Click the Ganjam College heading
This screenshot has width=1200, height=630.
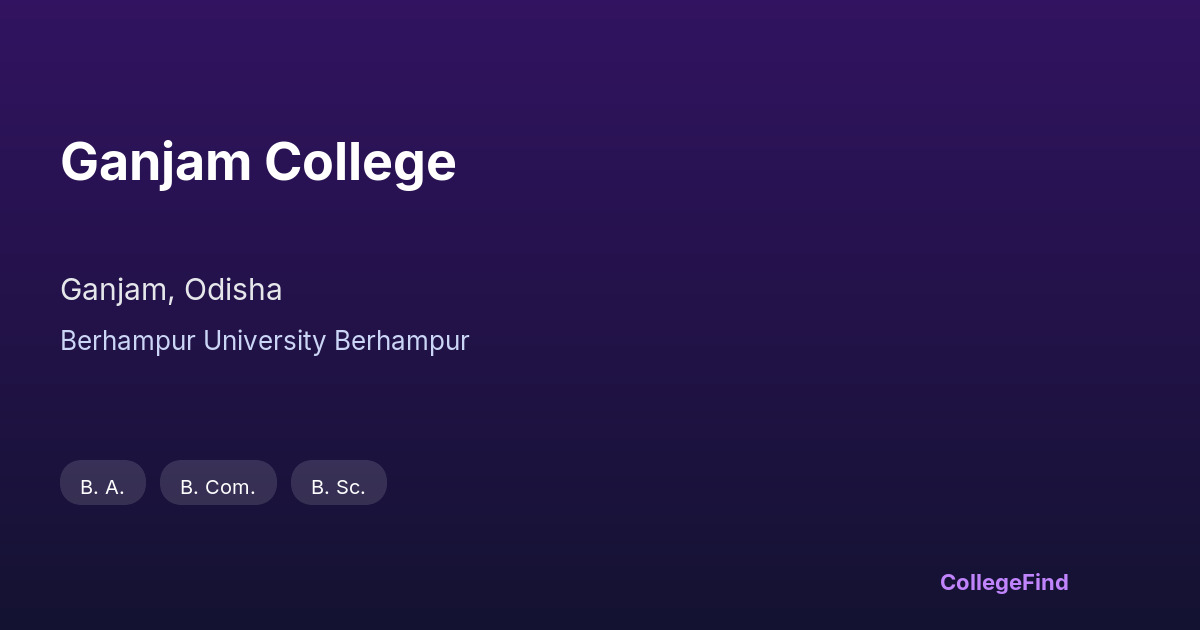click(x=258, y=162)
